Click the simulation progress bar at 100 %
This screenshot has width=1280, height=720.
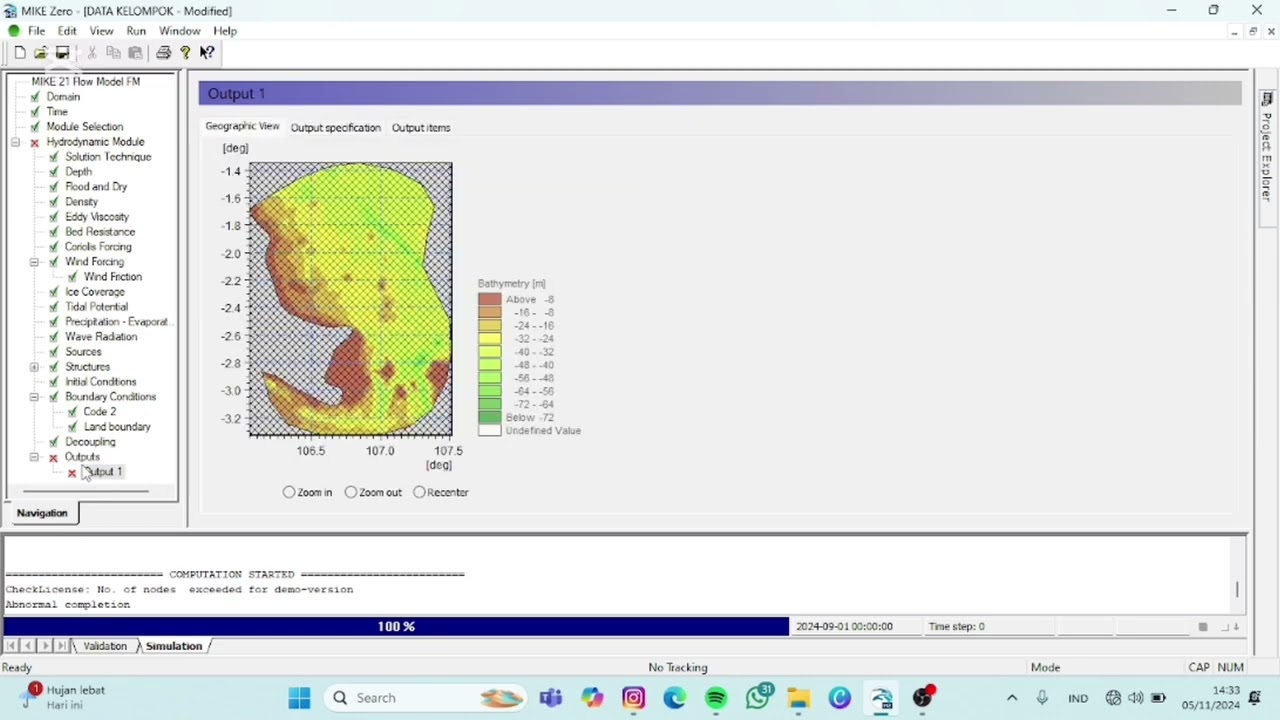396,627
